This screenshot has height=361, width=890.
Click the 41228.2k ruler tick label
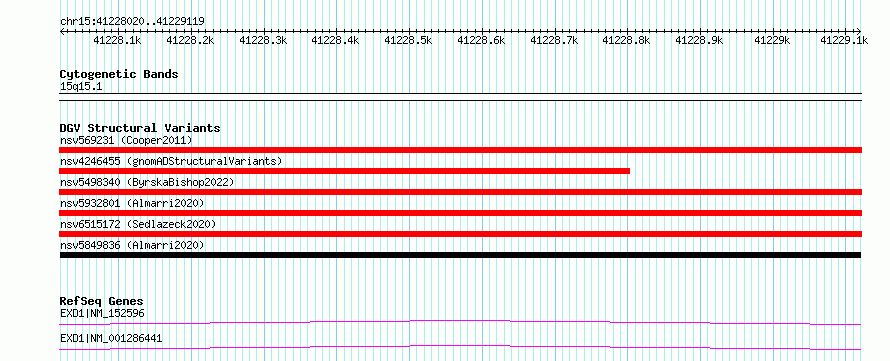click(190, 40)
